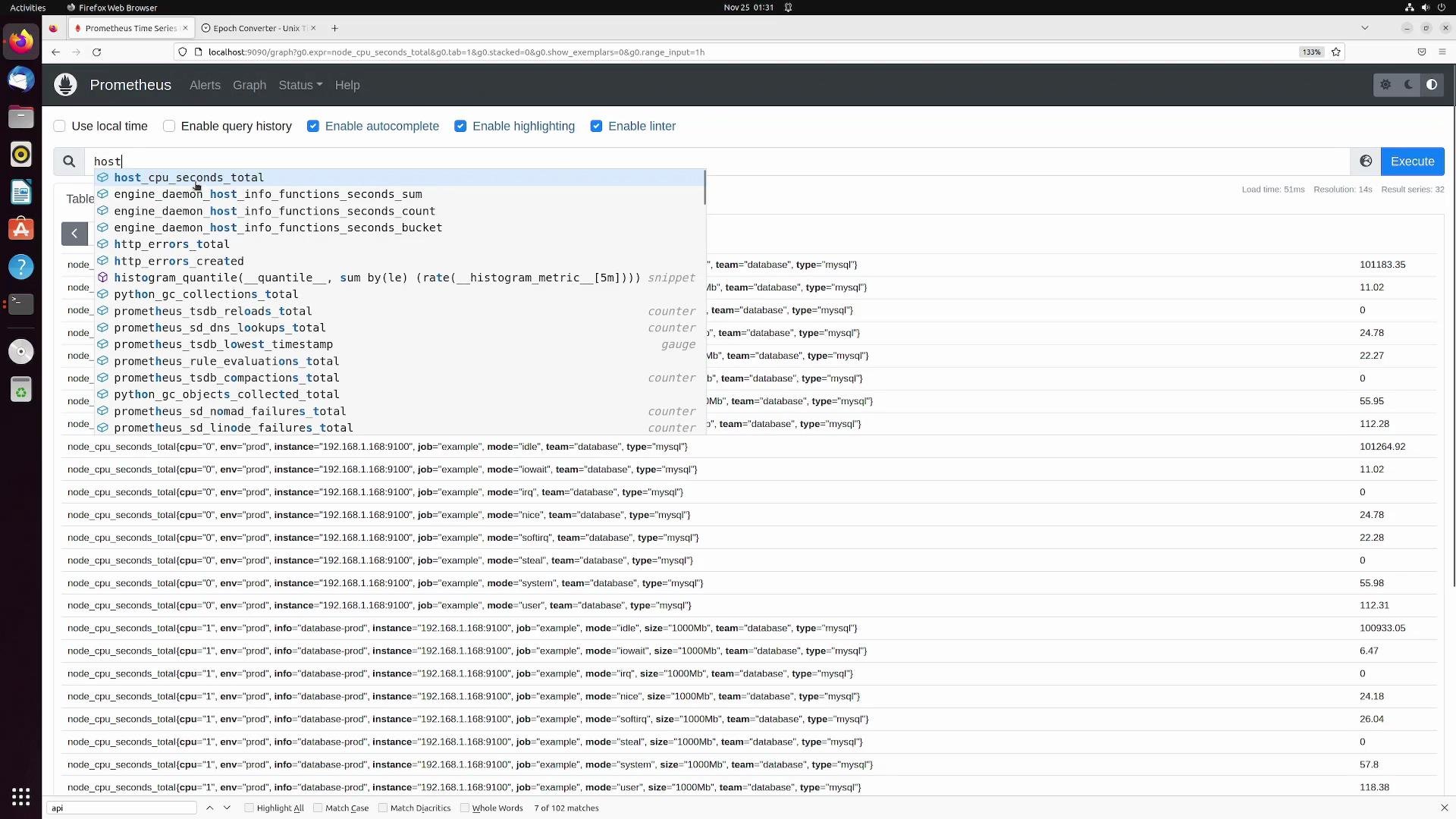Expand the Status dropdown menu

click(300, 85)
